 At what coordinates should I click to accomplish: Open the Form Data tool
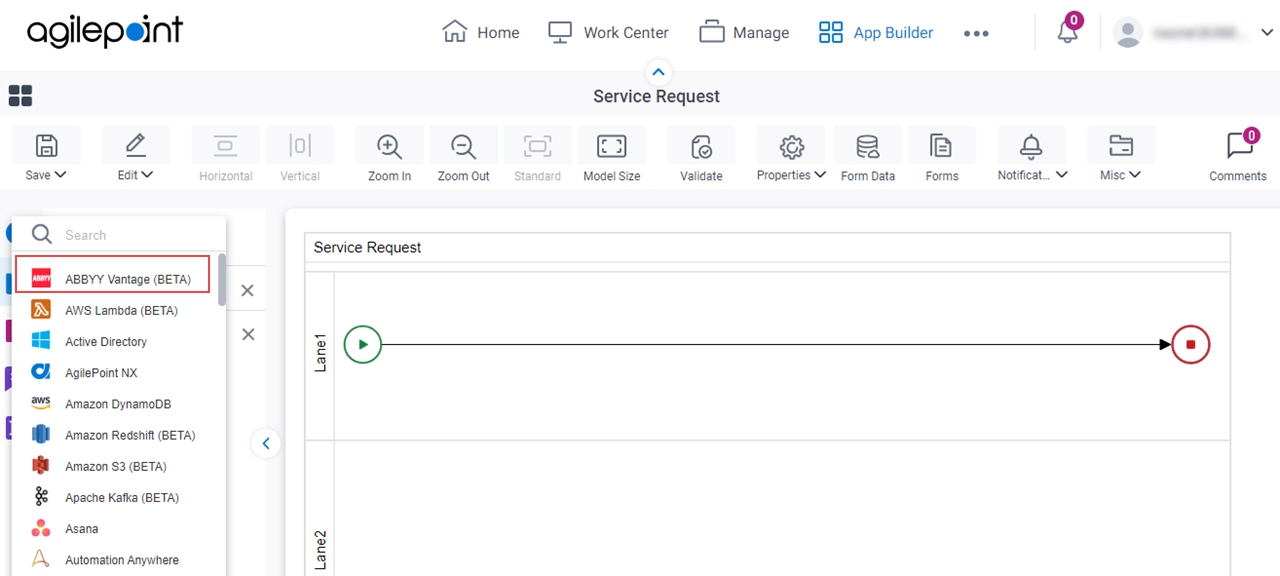867,156
